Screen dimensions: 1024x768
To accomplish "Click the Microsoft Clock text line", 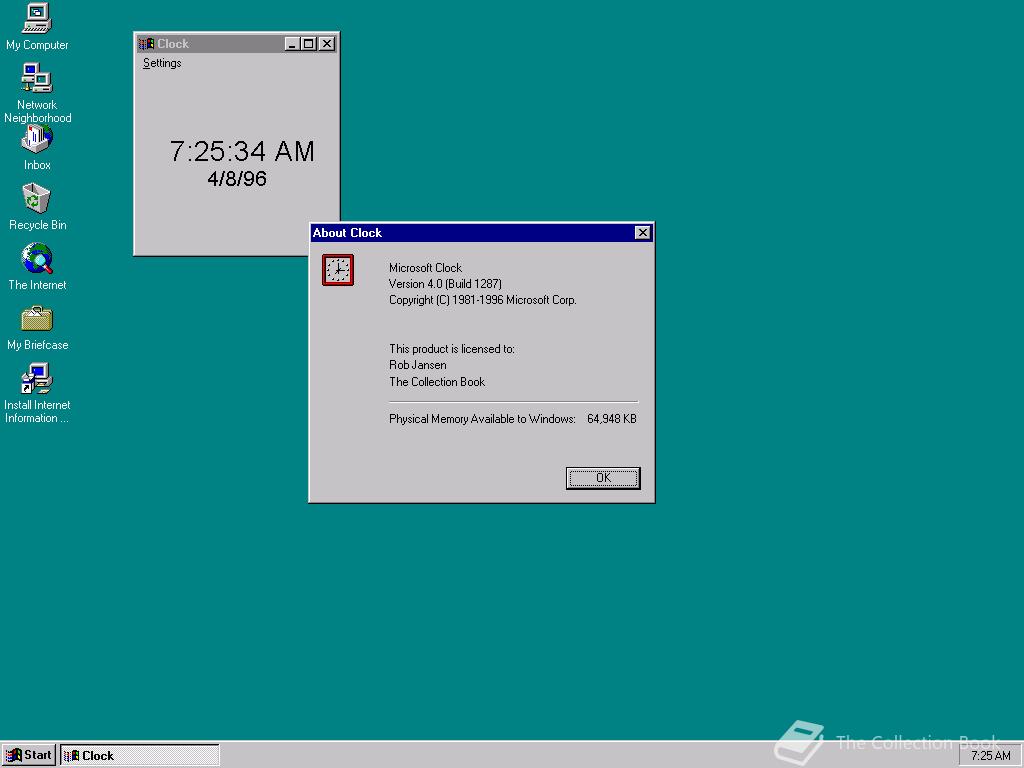I will [x=425, y=268].
